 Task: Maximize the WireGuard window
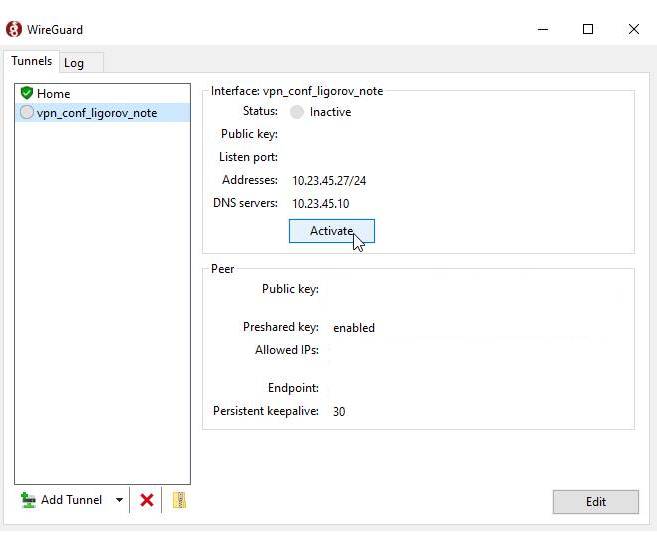[x=588, y=29]
